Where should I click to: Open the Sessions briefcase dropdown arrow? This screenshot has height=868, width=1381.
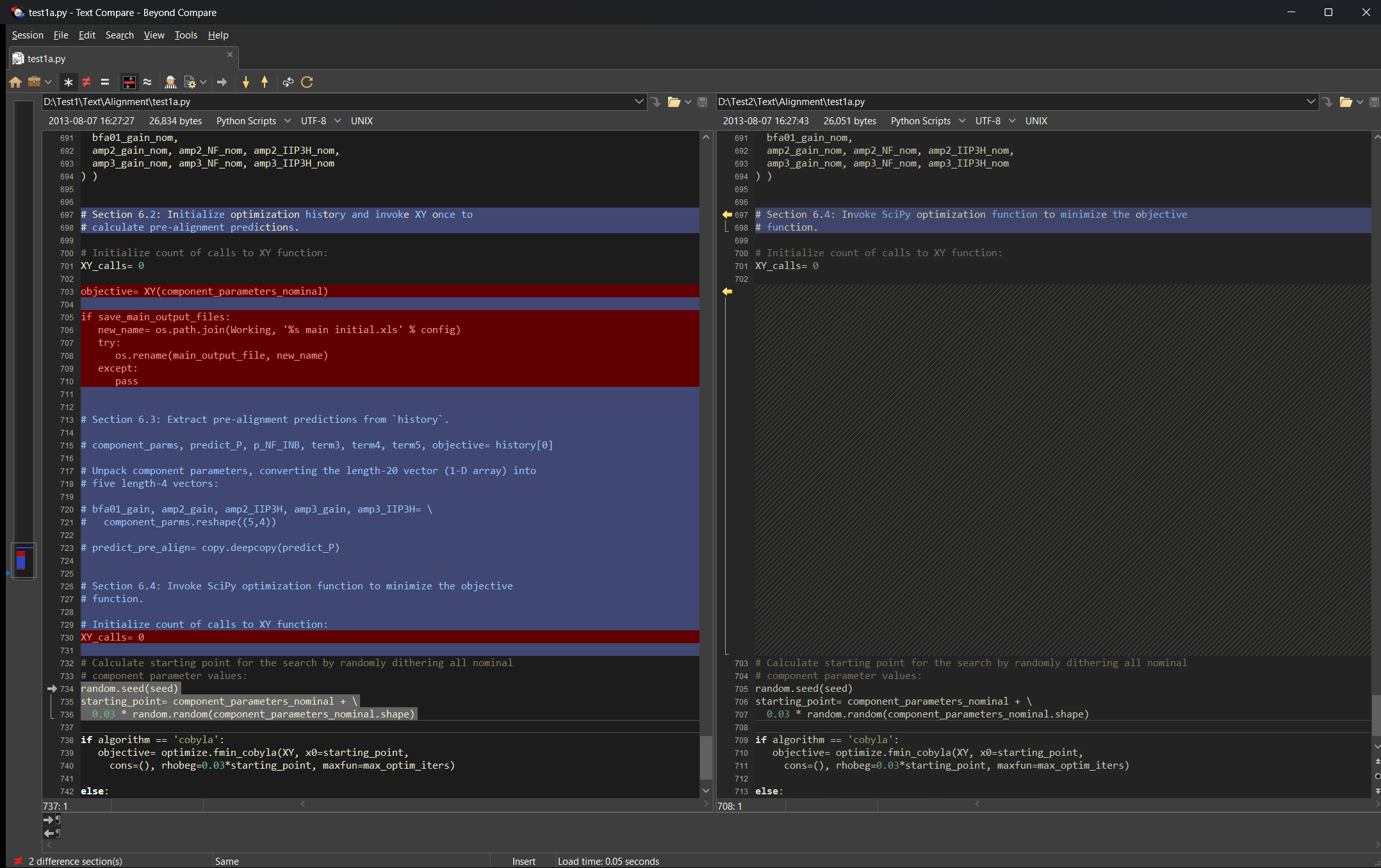(48, 82)
